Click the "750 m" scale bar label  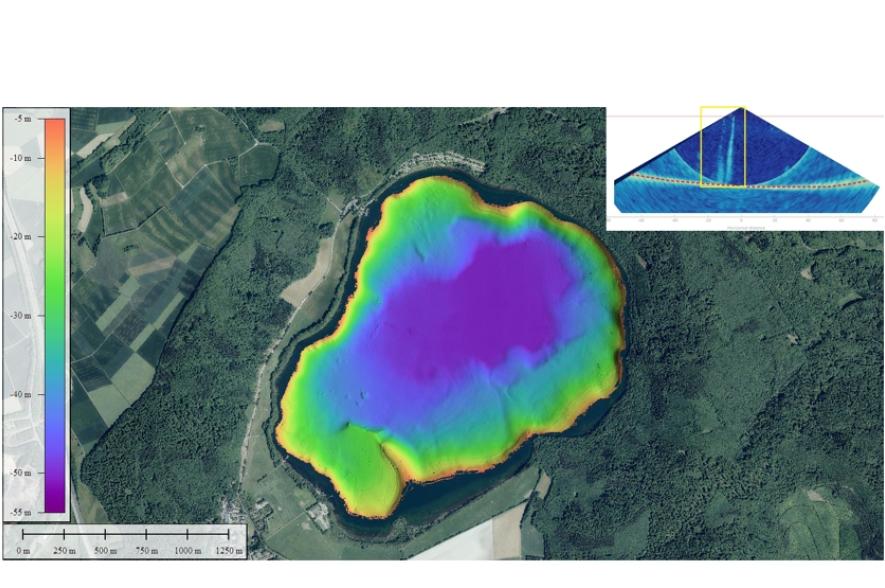(146, 550)
